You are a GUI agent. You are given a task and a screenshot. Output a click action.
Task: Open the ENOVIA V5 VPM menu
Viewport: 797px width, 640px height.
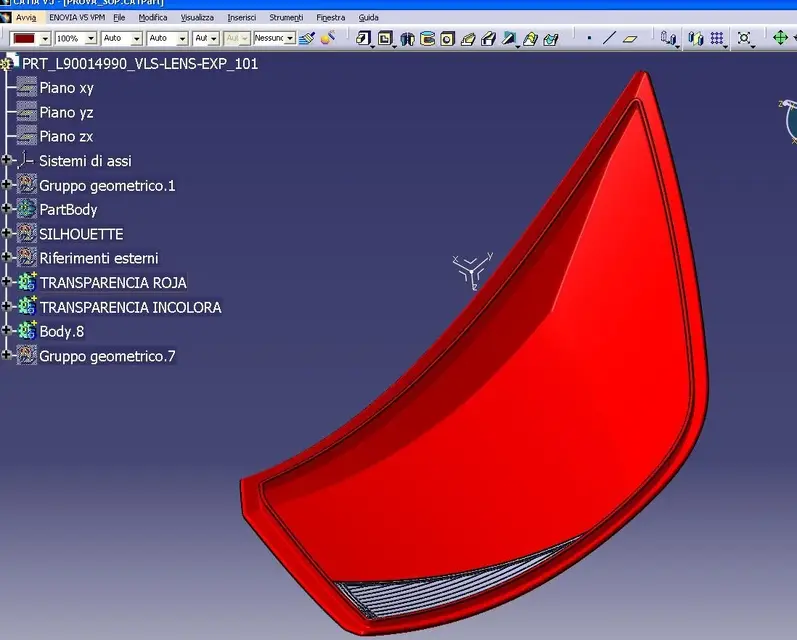[x=77, y=17]
